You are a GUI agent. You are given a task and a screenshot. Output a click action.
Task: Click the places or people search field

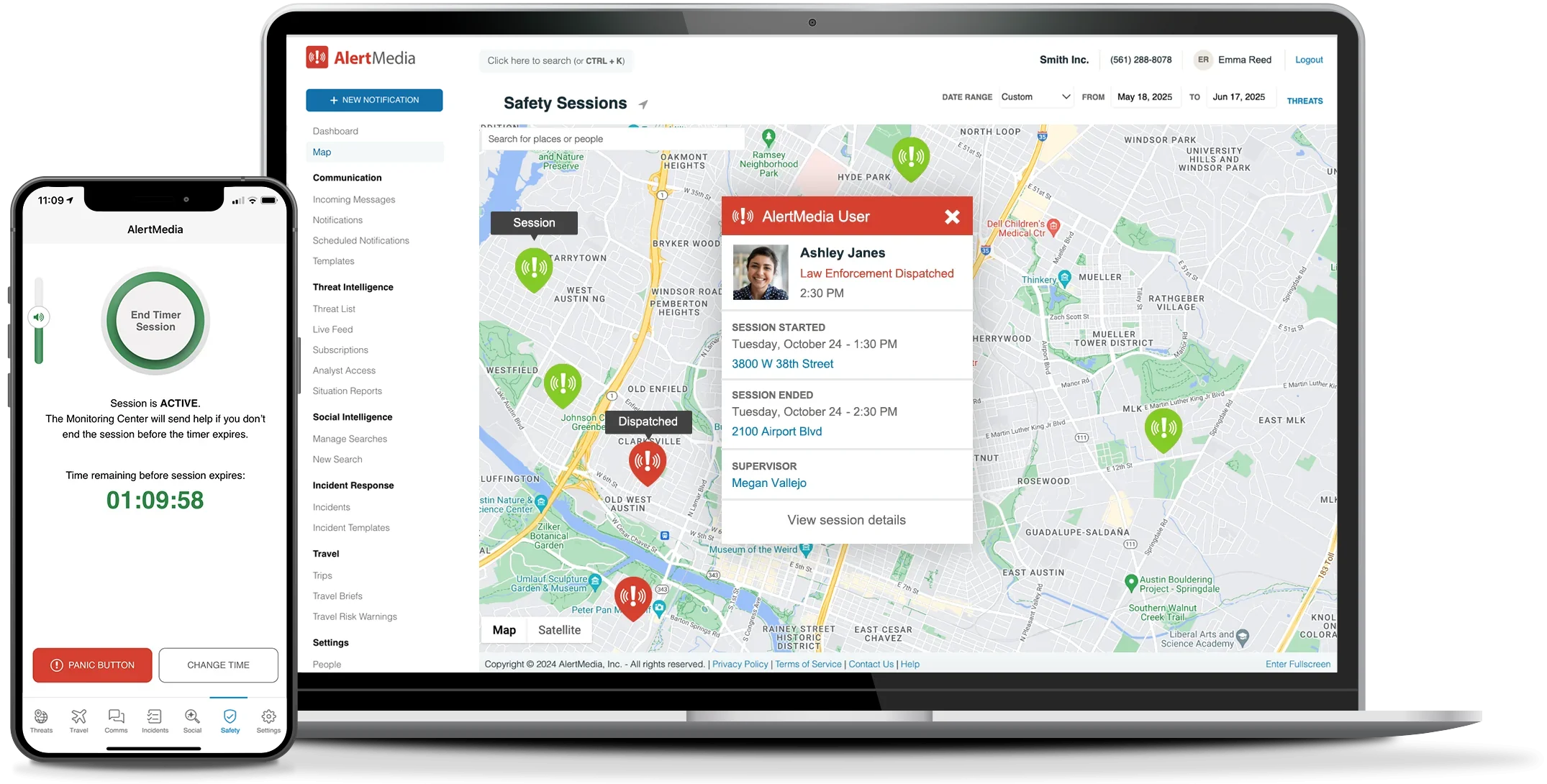pyautogui.click(x=612, y=139)
